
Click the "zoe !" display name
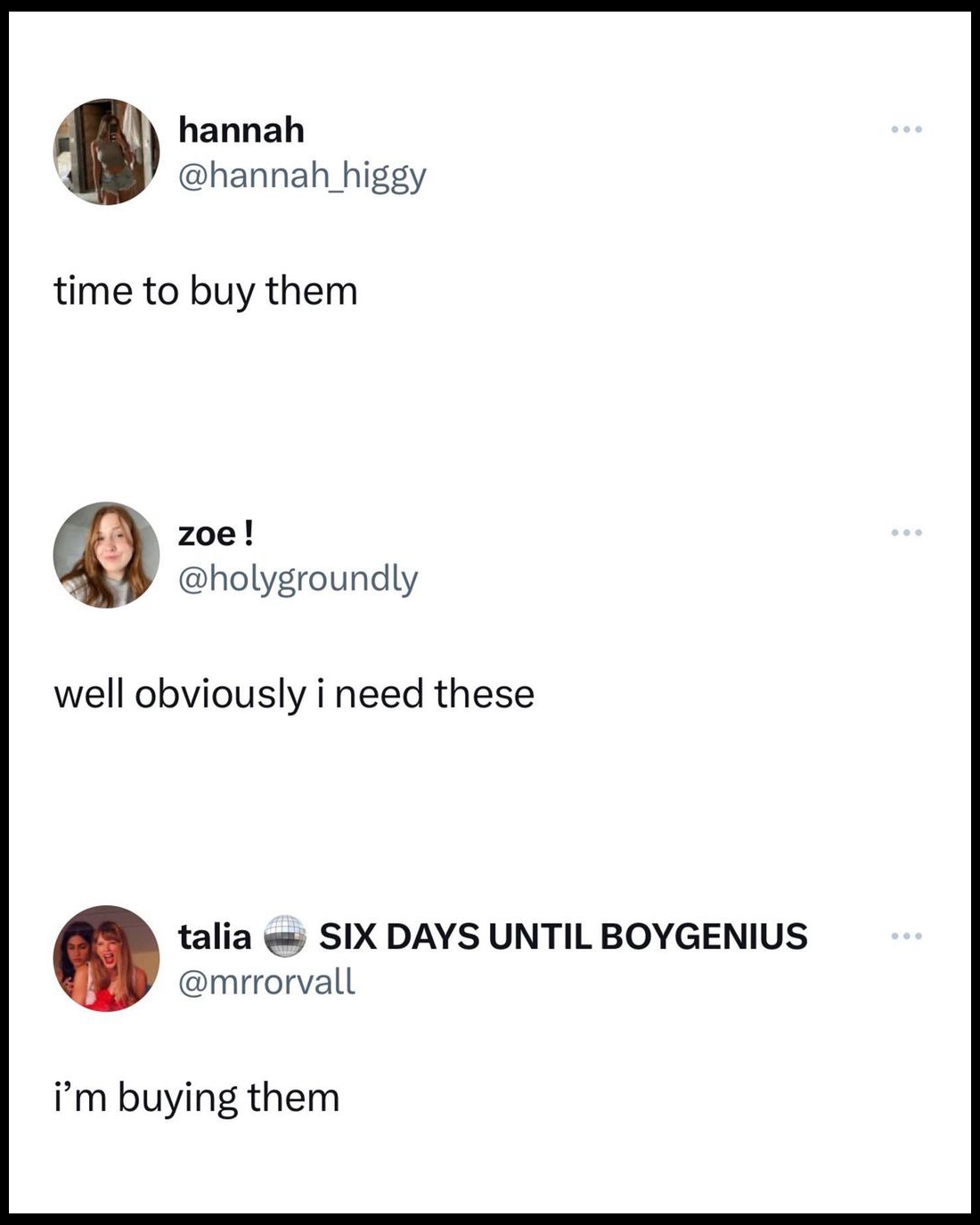click(x=216, y=534)
